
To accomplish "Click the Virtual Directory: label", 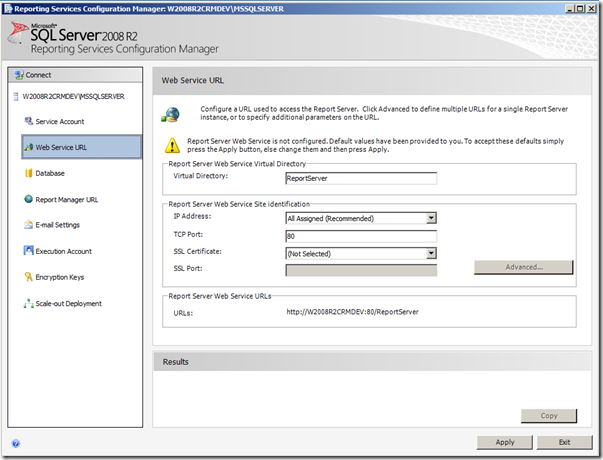I will 200,176.
